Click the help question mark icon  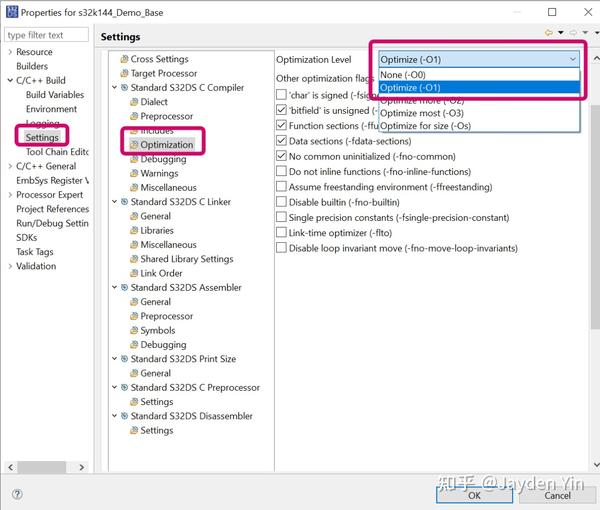tap(17, 494)
